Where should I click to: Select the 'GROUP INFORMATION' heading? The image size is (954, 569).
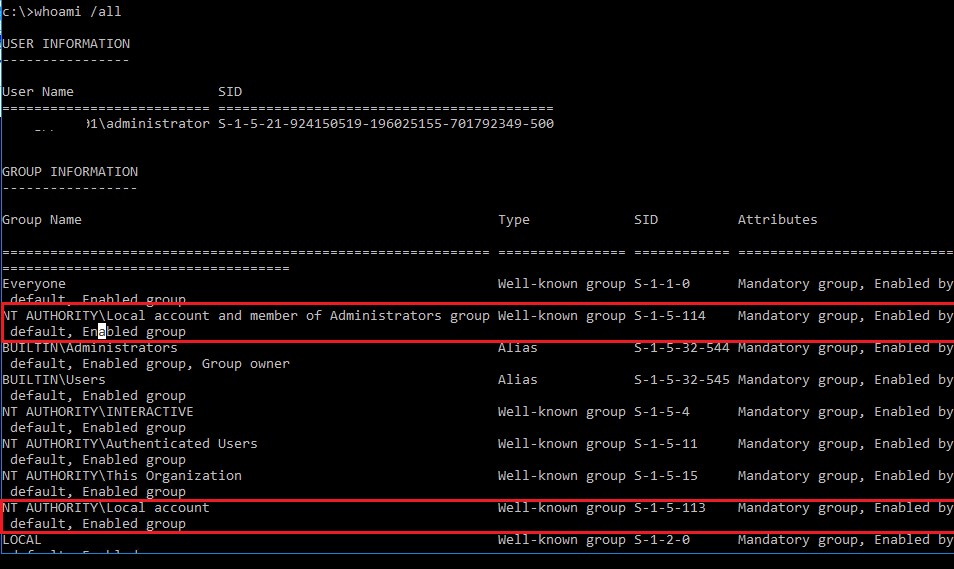[x=70, y=172]
